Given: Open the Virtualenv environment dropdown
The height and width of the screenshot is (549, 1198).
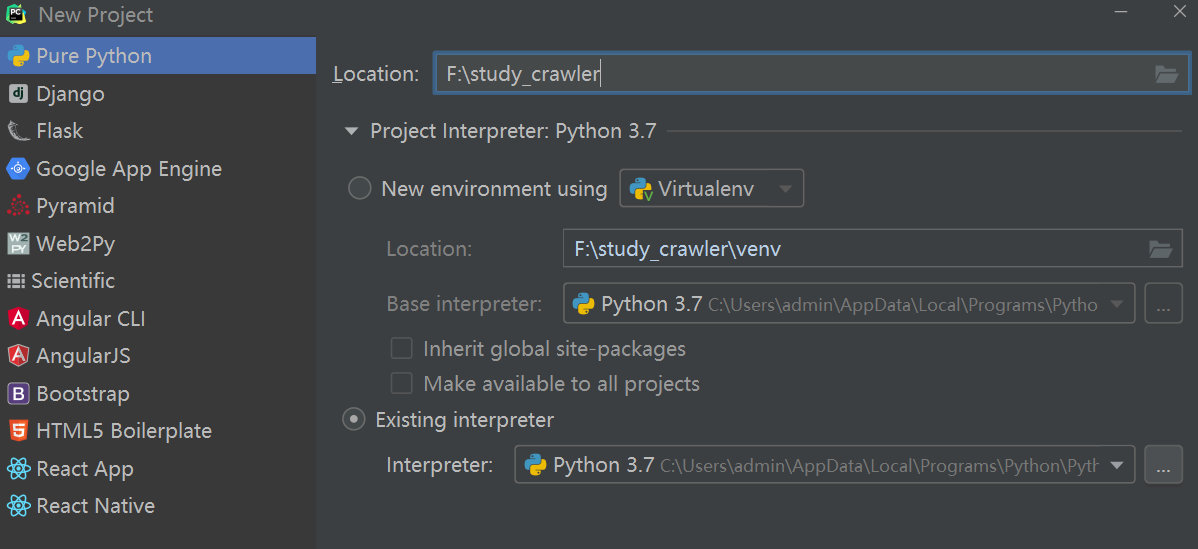Looking at the screenshot, I should [x=712, y=188].
